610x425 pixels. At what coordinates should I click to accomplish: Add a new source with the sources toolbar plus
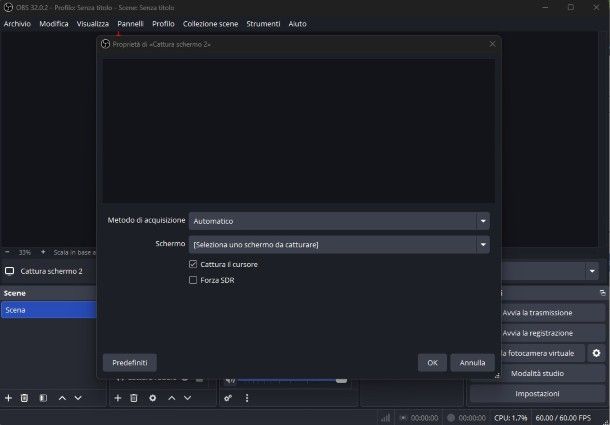[x=117, y=398]
